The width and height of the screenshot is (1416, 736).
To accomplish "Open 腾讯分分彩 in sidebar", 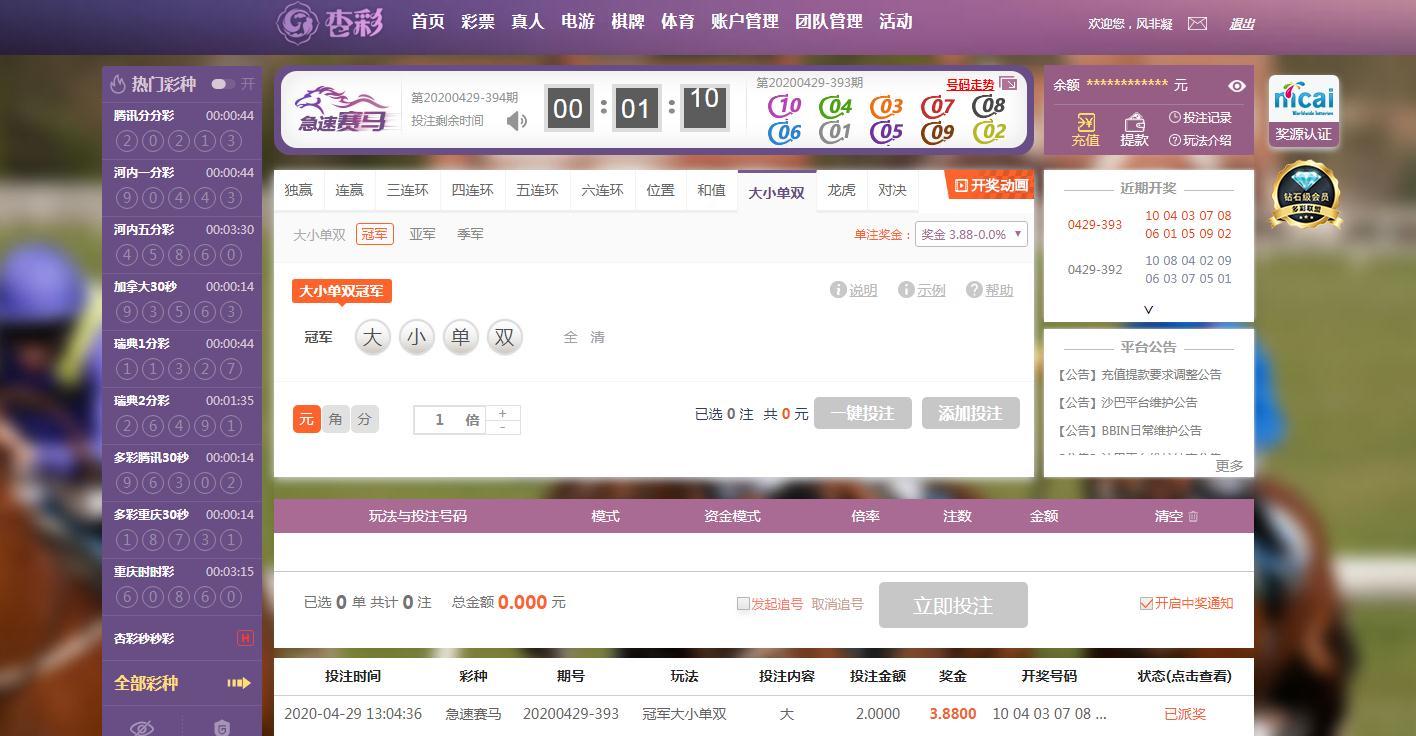I will coord(183,129).
